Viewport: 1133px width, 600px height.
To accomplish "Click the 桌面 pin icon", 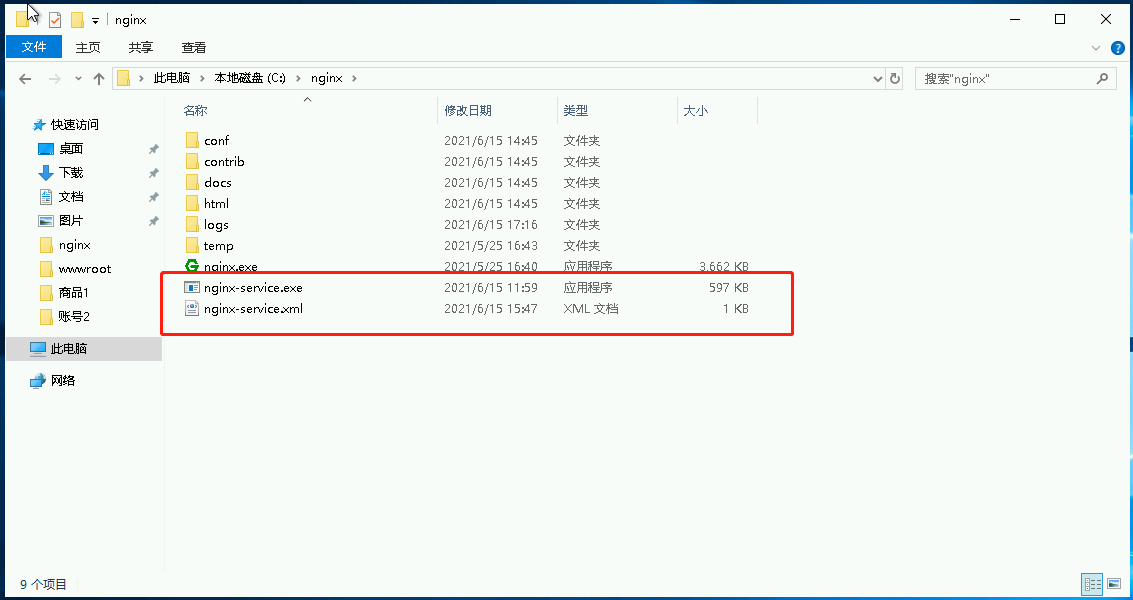I will 153,149.
